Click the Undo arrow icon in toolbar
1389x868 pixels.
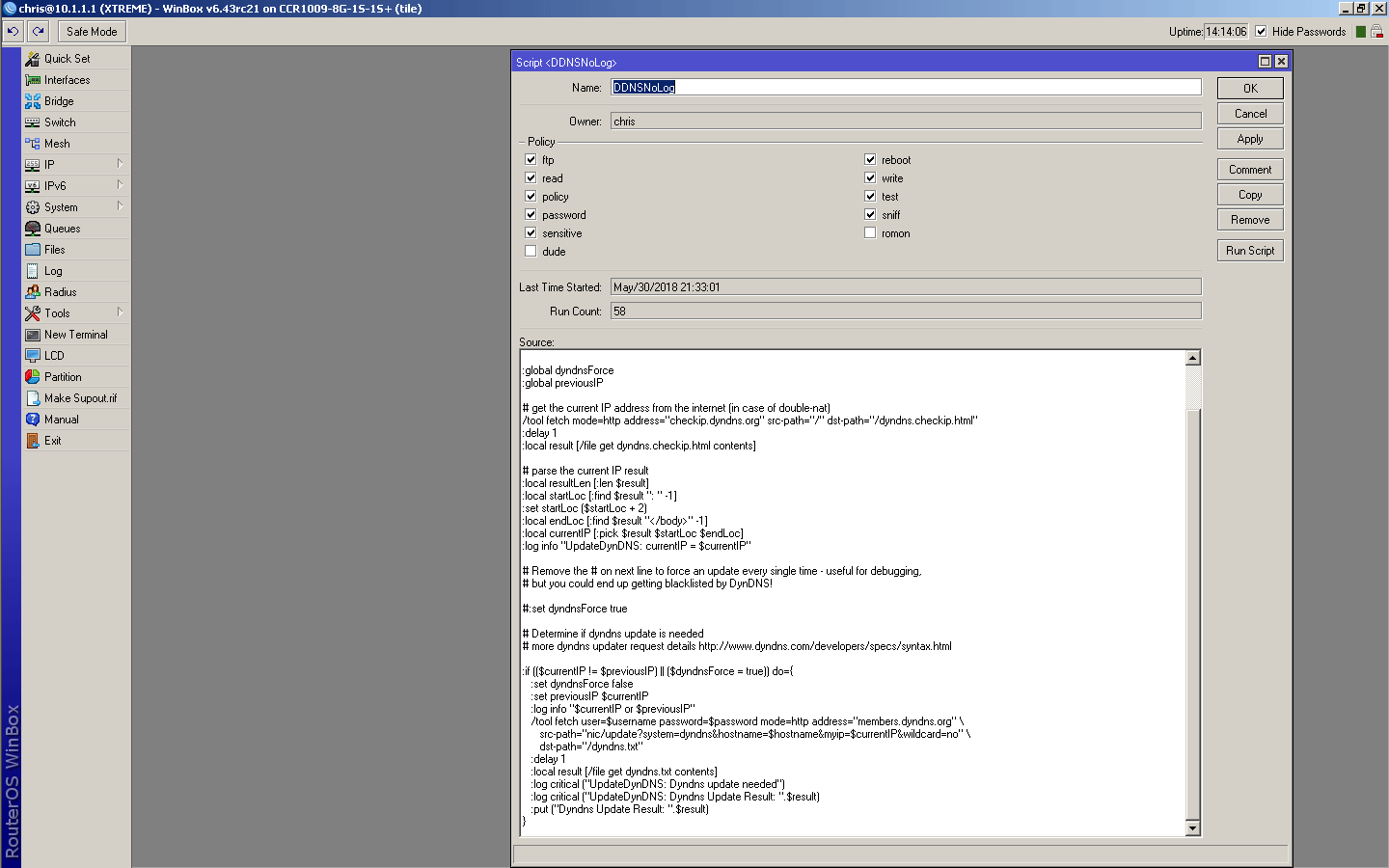(13, 32)
